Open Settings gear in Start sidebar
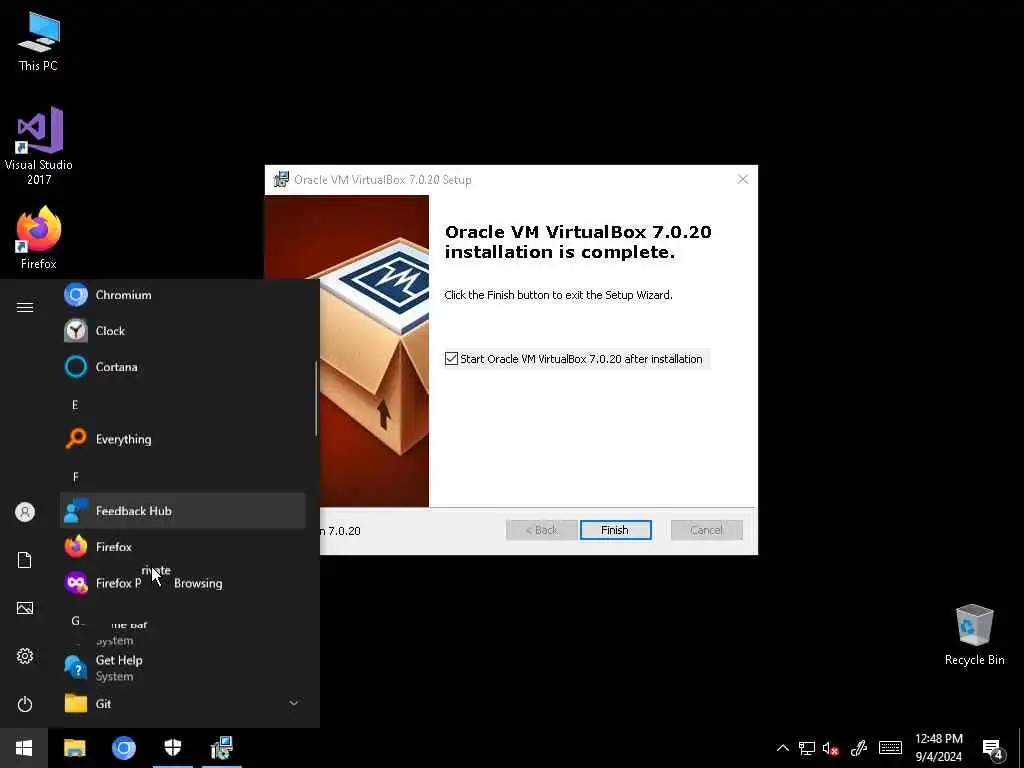The image size is (1024, 768). [25, 656]
